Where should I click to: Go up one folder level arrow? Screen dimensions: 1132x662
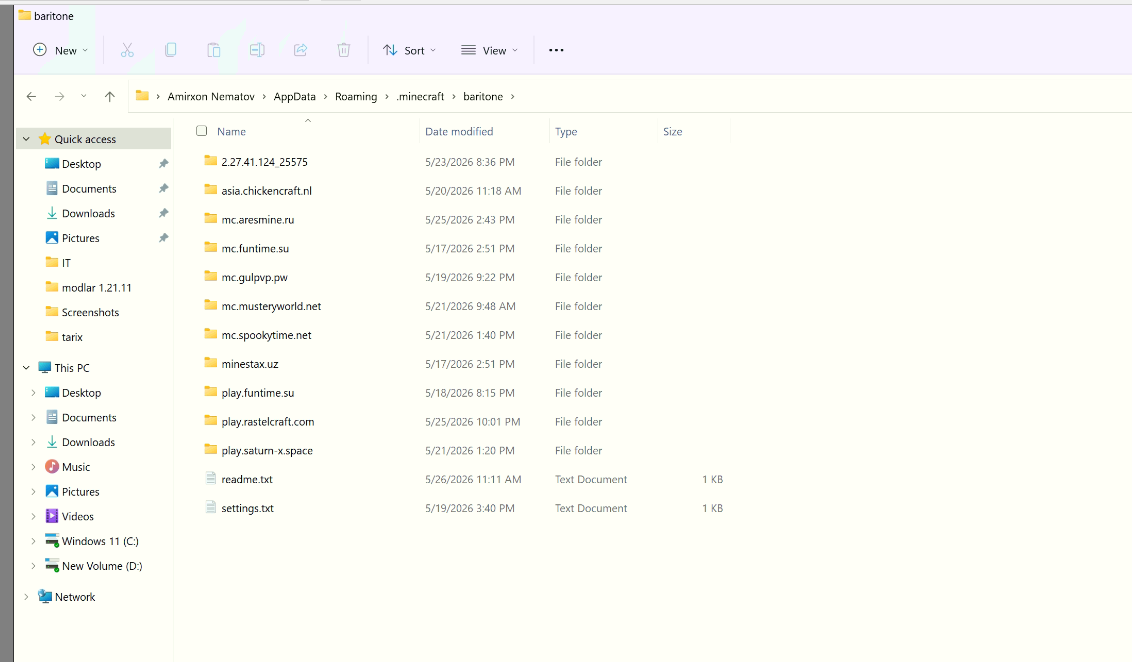(110, 96)
